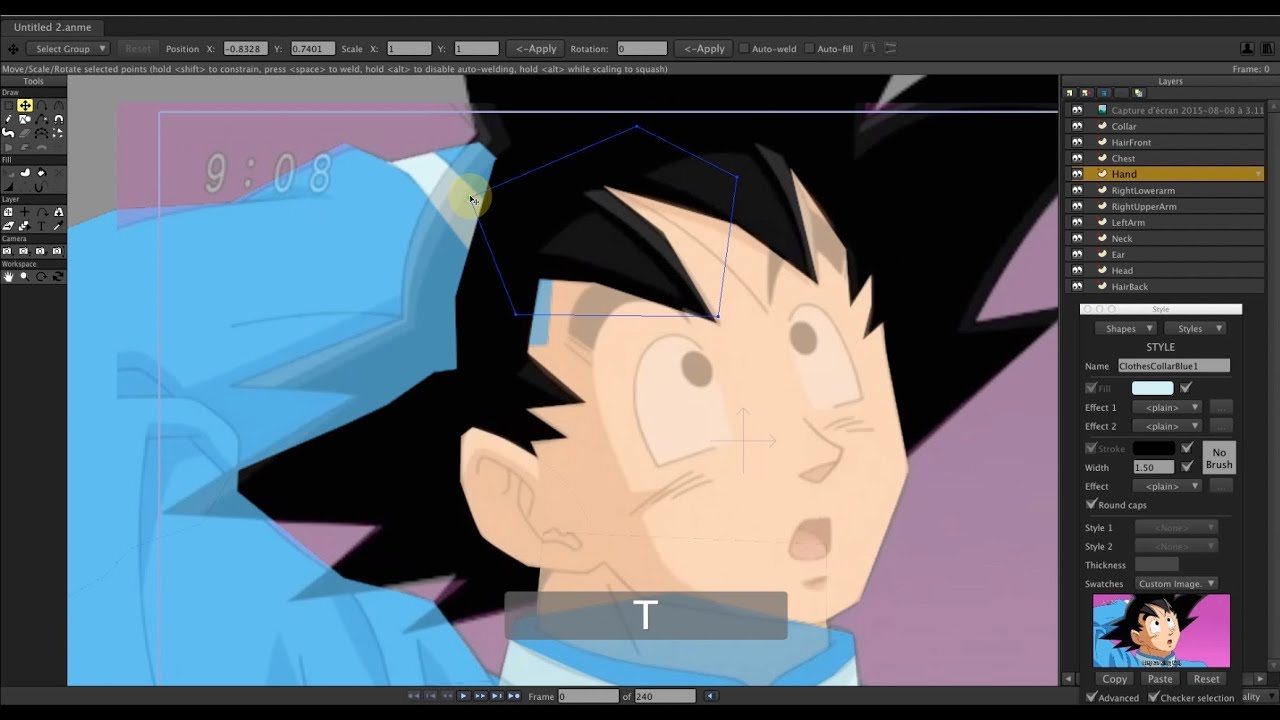The width and height of the screenshot is (1280, 720).
Task: Toggle the Auto-weld checkbox
Action: [x=743, y=48]
